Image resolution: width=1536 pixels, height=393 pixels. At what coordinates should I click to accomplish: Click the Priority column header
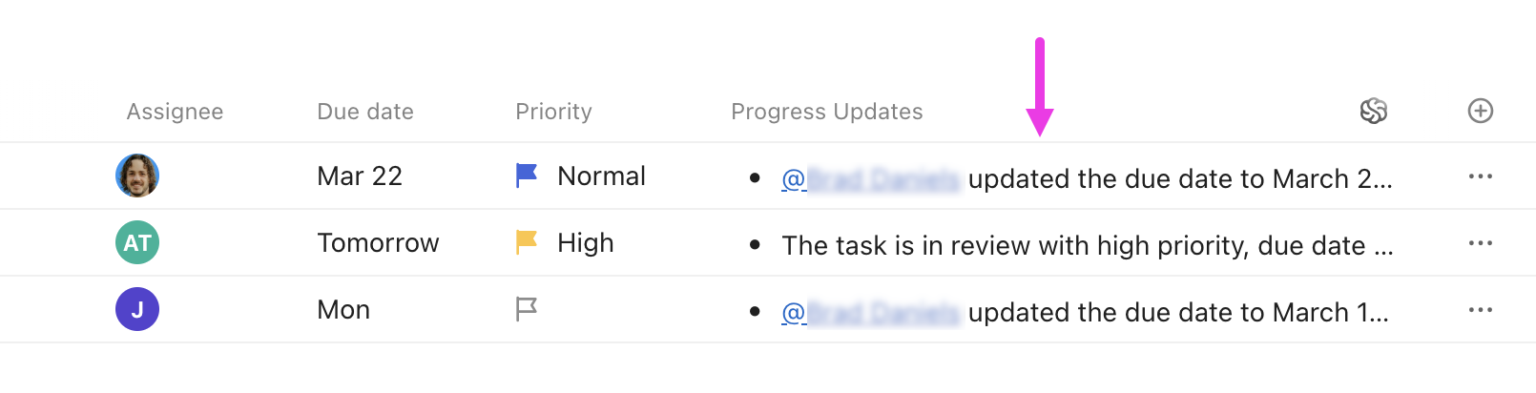(554, 112)
